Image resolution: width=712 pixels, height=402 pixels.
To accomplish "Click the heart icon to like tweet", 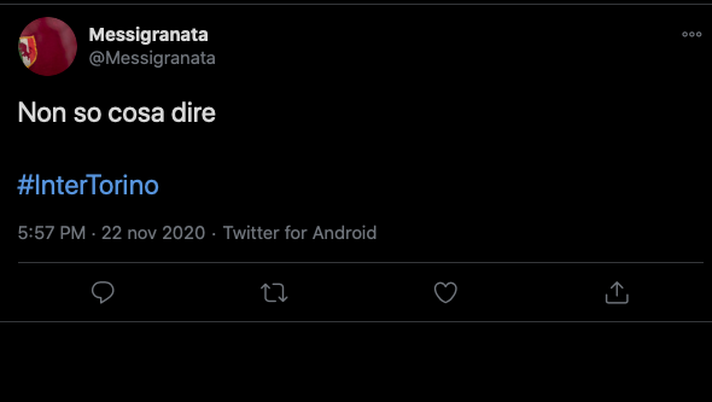I will pos(445,292).
